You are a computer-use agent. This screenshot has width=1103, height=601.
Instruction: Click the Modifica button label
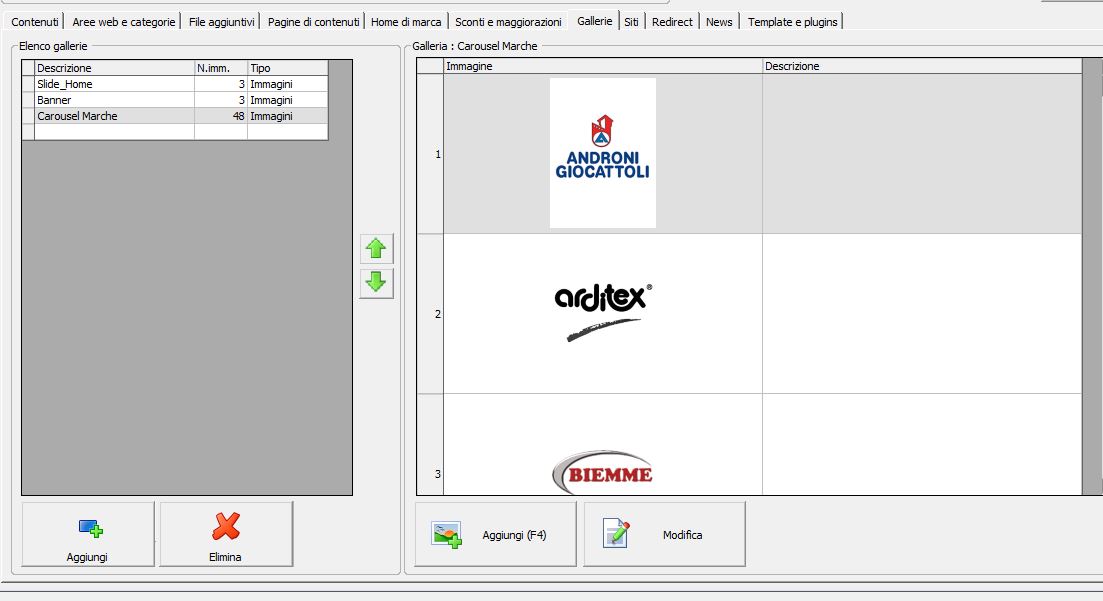click(x=682, y=535)
